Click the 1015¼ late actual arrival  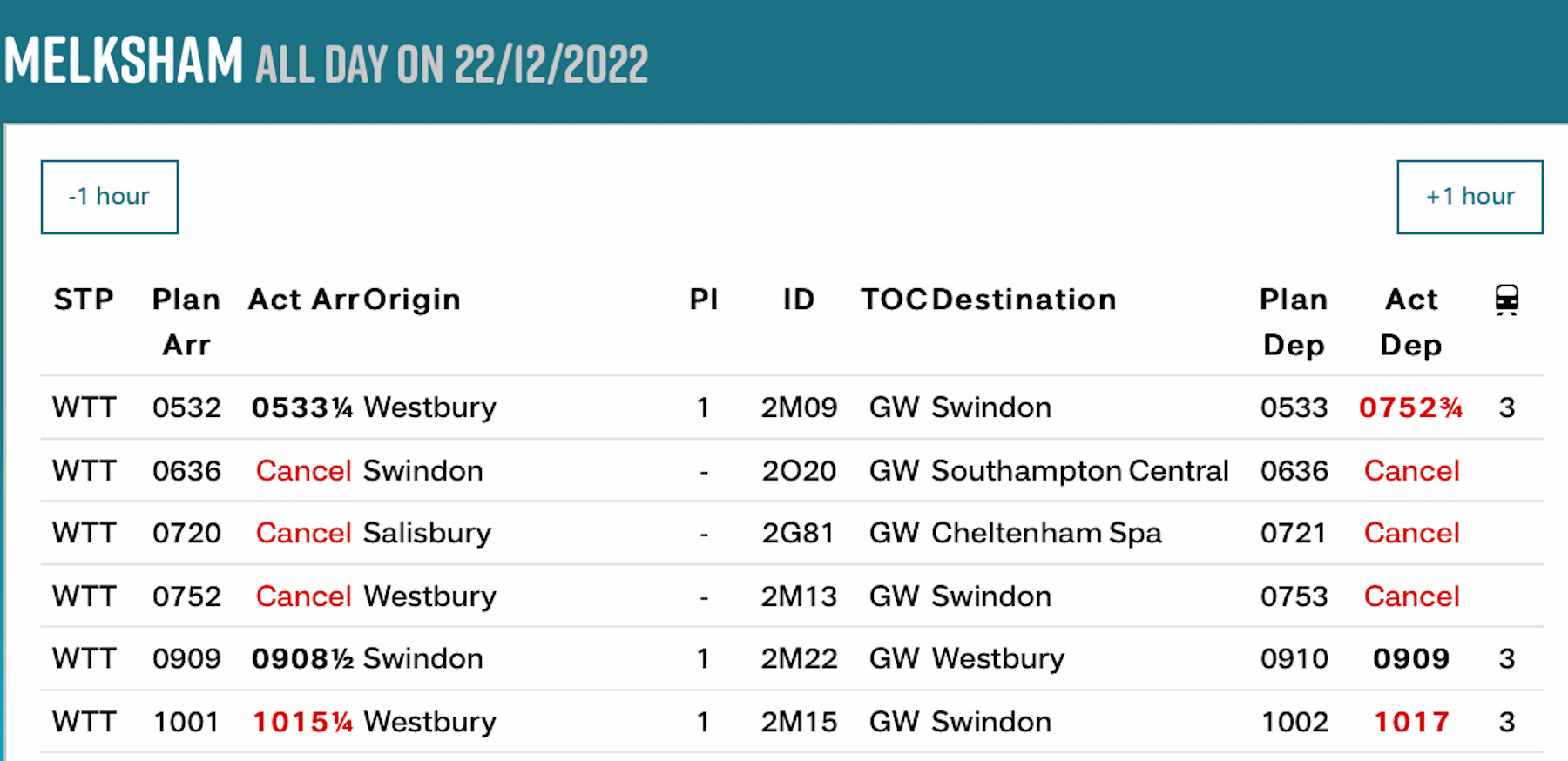tap(302, 722)
